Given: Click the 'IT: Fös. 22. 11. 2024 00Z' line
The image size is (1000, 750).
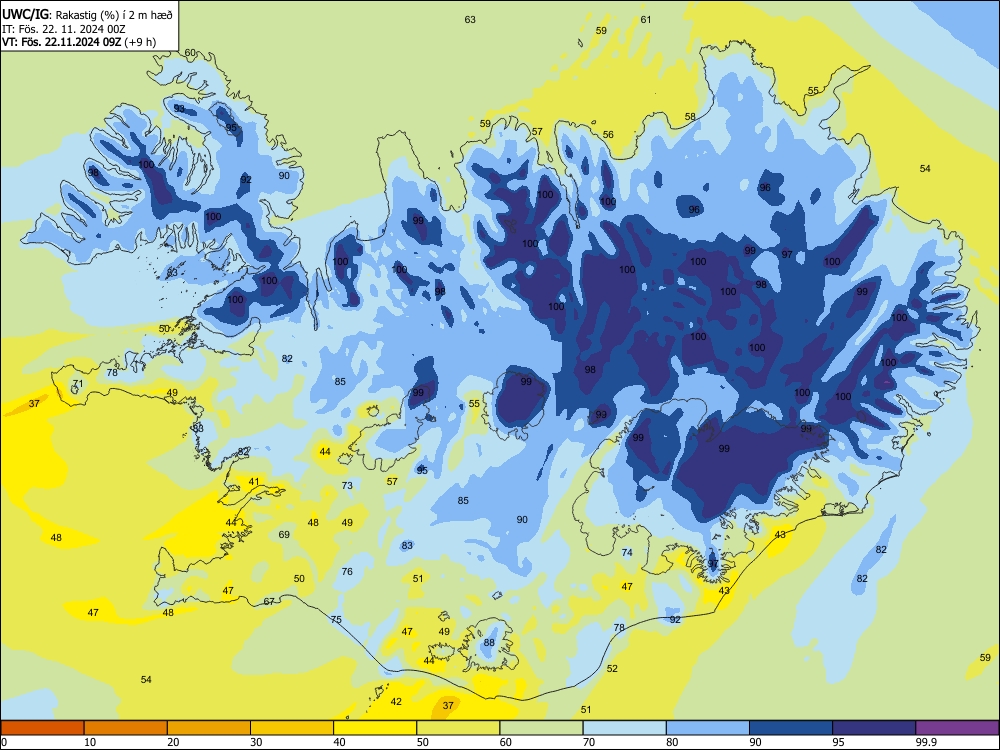Looking at the screenshot, I should pyautogui.click(x=64, y=29).
